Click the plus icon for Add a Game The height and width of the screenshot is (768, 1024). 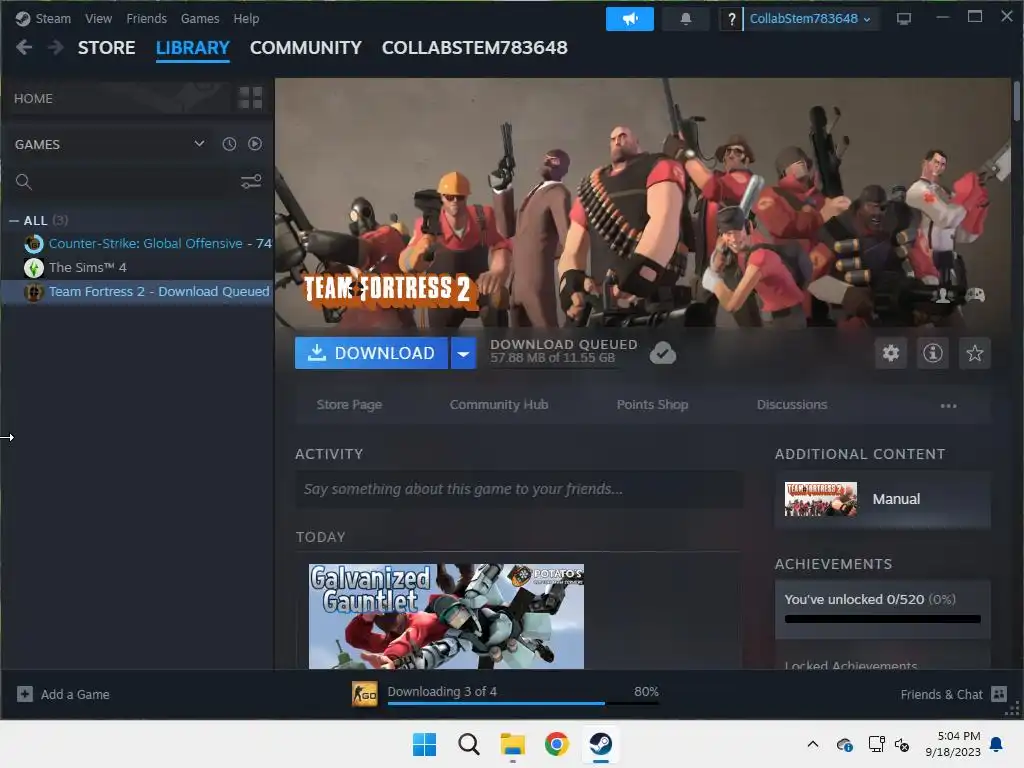click(x=25, y=694)
